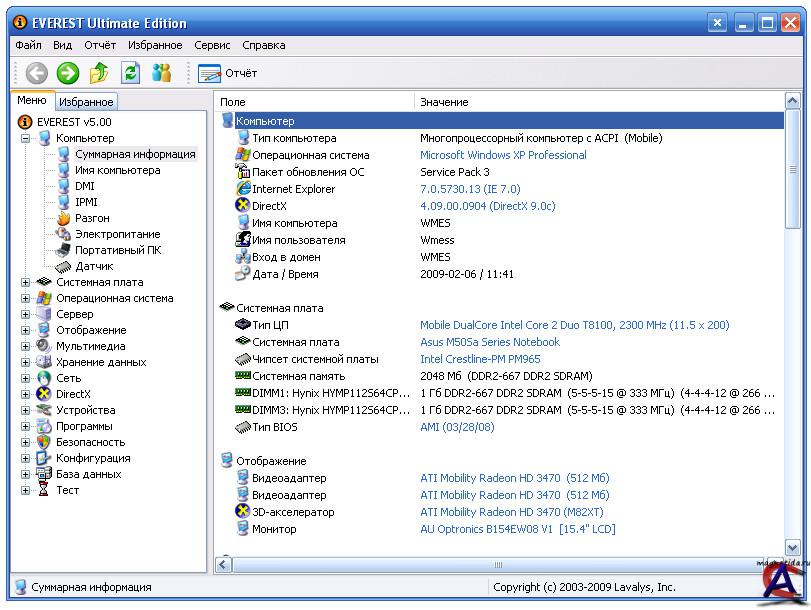Open Microsoft Windows XP Professional link

[x=503, y=155]
